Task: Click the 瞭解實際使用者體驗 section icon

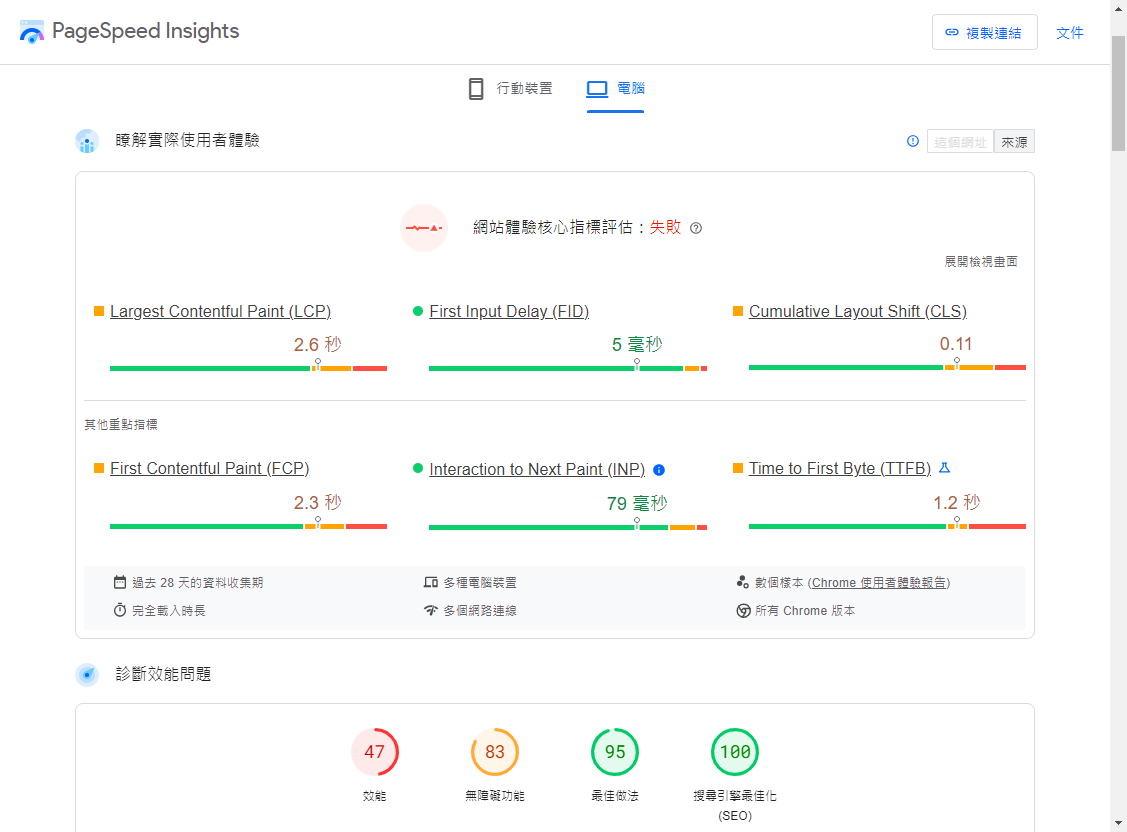Action: [x=87, y=141]
